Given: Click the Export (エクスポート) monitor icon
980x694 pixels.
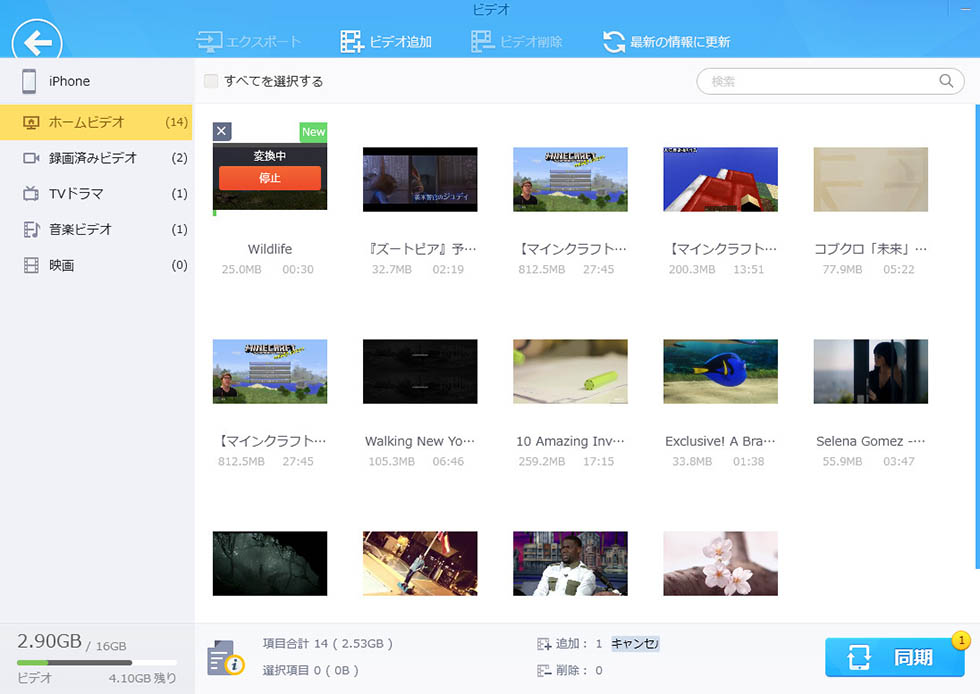Looking at the screenshot, I should tap(209, 41).
